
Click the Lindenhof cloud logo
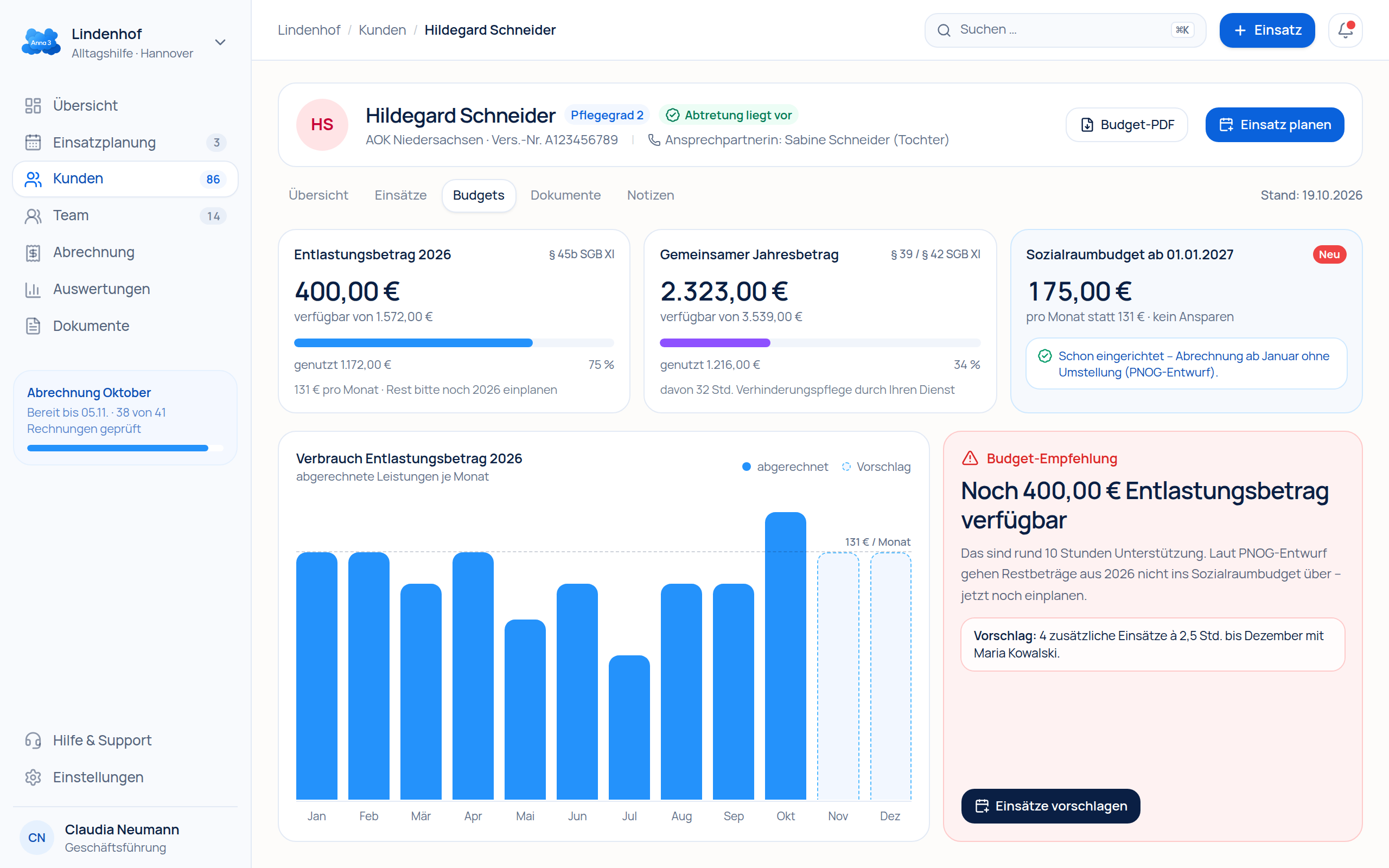(x=41, y=42)
